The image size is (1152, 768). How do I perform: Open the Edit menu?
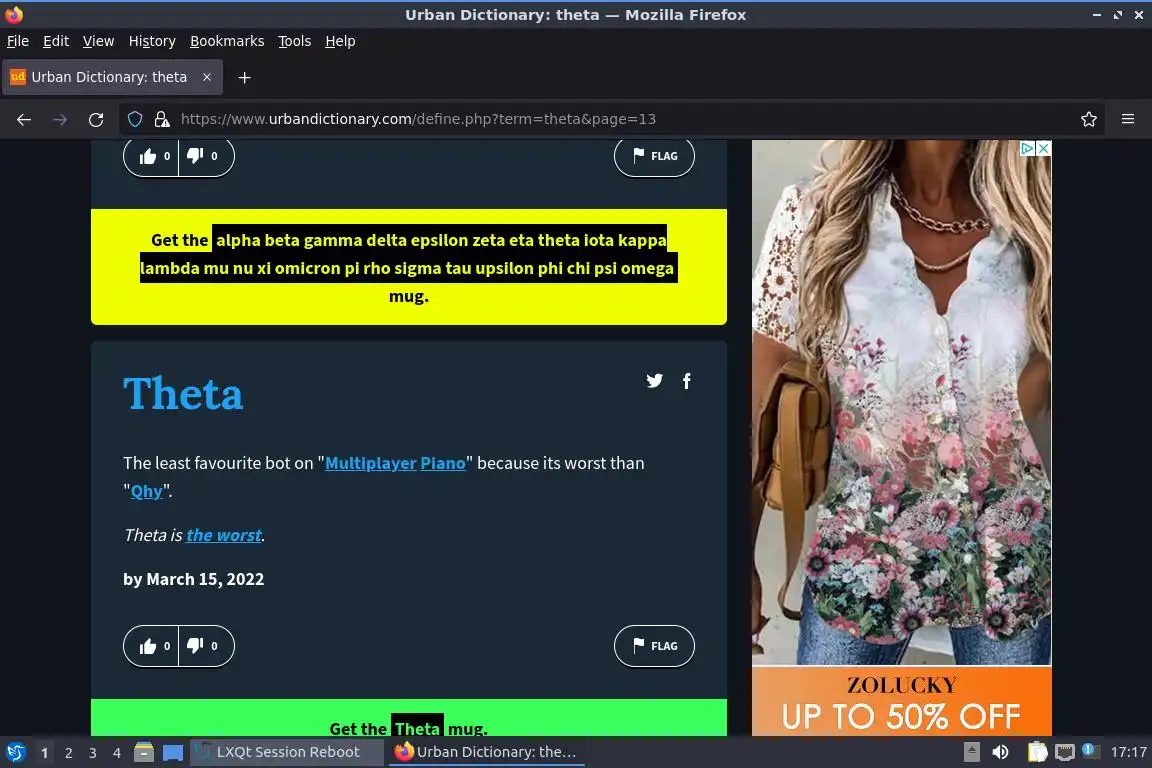coord(56,41)
